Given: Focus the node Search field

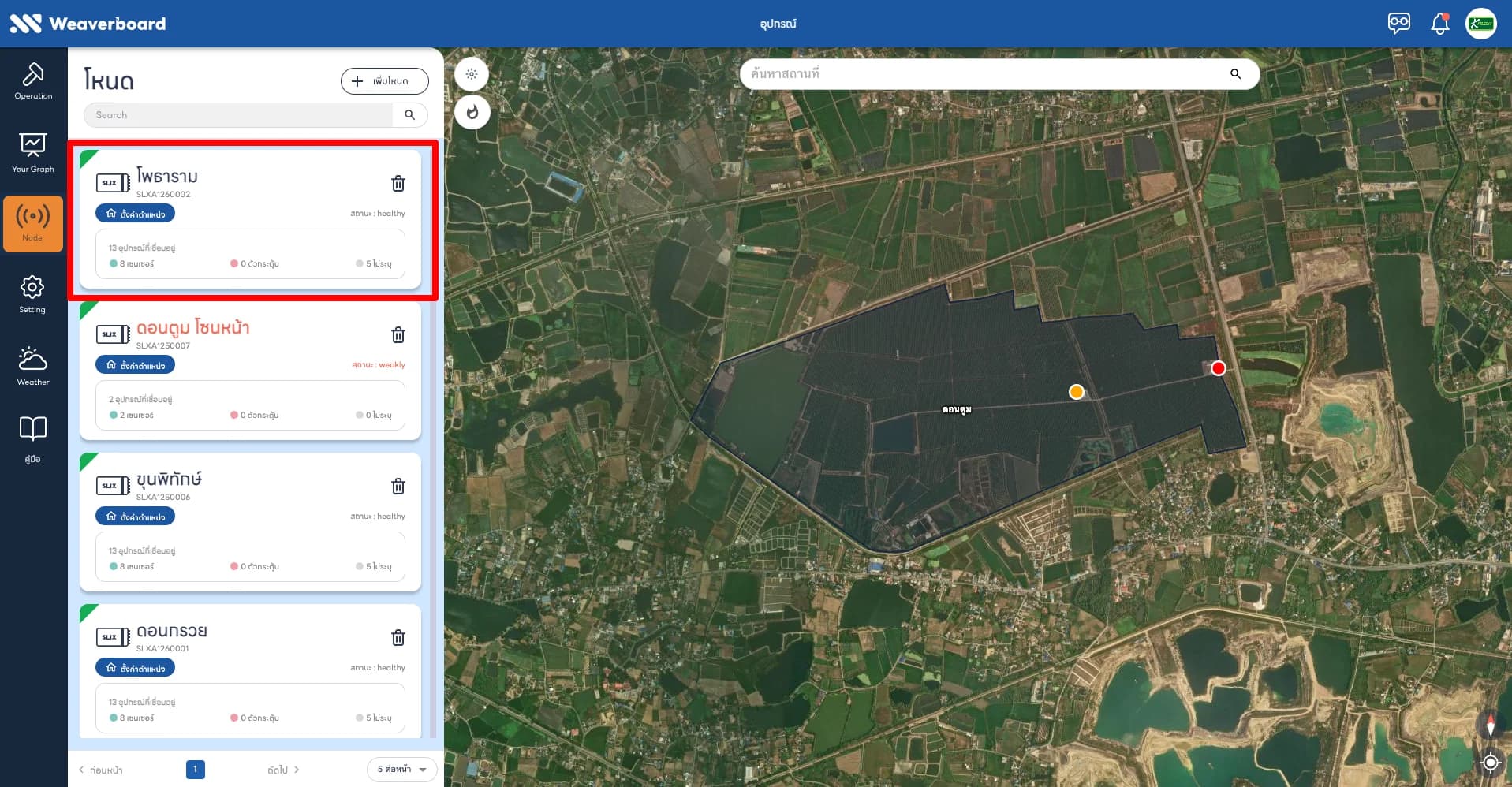Looking at the screenshot, I should tap(238, 115).
